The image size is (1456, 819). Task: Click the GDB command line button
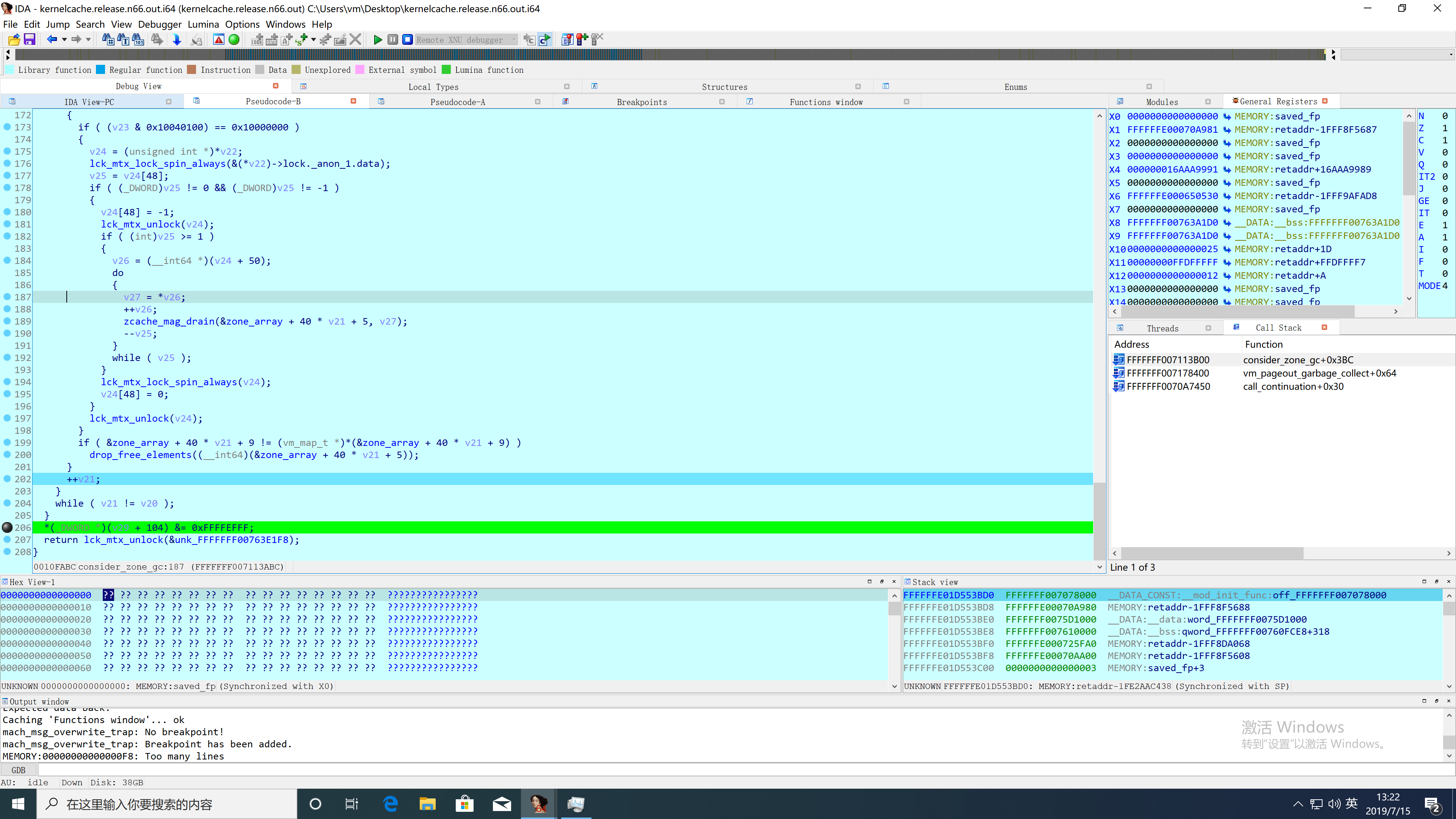pyautogui.click(x=18, y=770)
